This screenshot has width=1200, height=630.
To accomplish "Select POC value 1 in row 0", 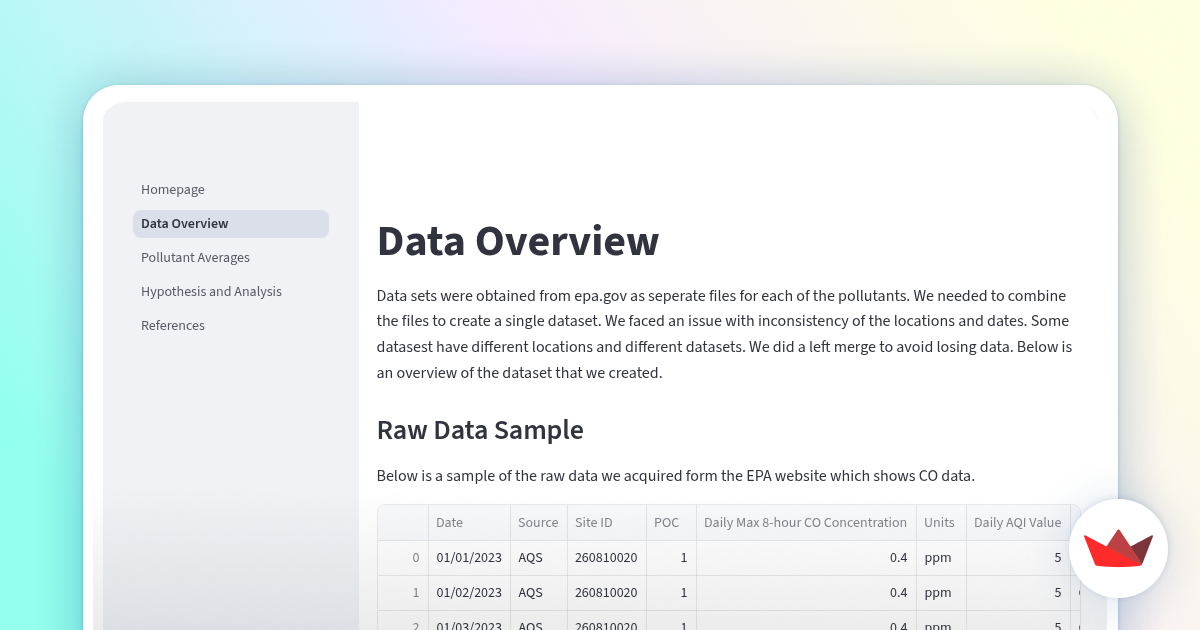I will (671, 558).
